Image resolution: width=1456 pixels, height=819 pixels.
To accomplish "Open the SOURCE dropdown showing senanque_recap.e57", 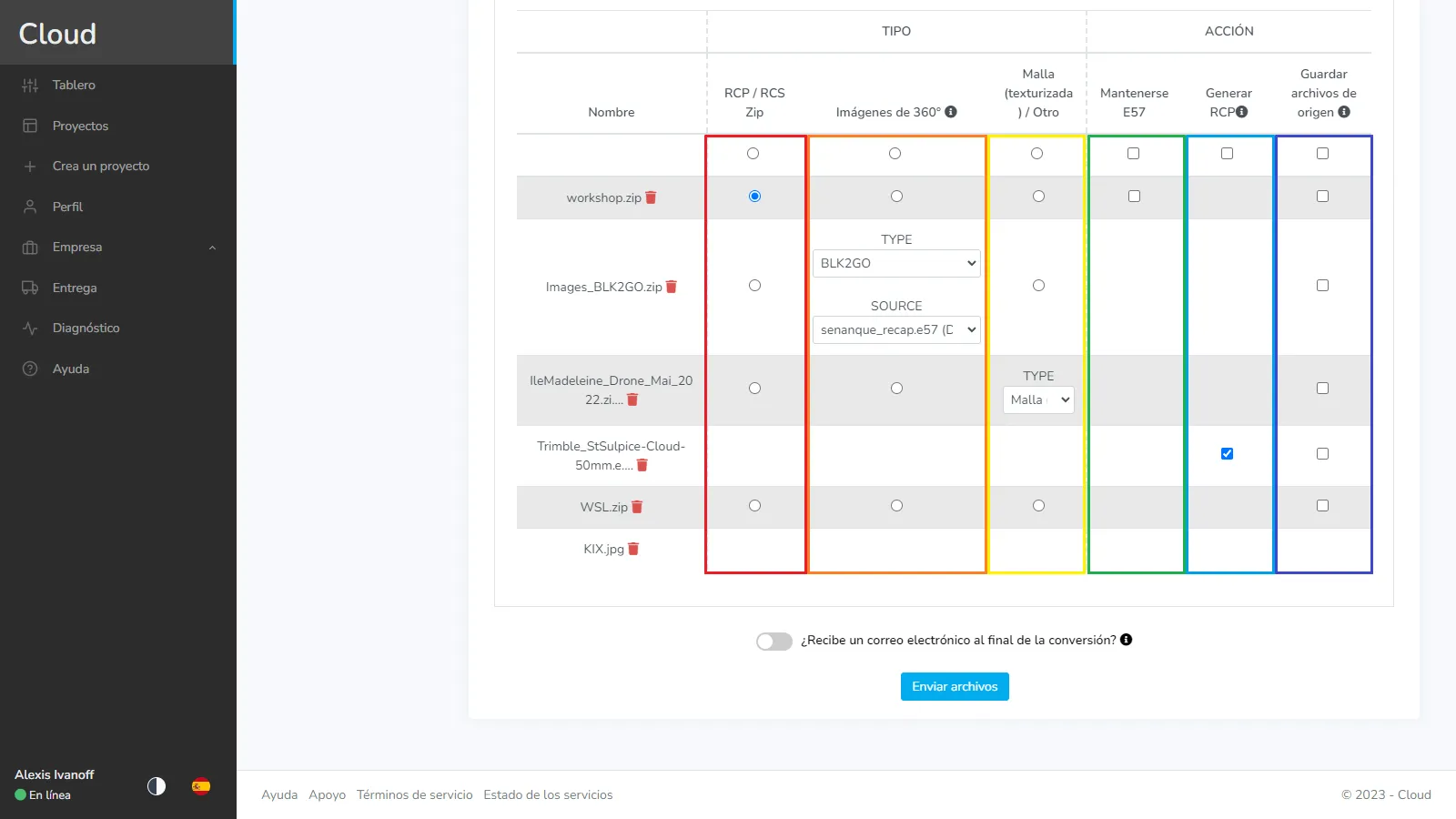I will [x=896, y=329].
